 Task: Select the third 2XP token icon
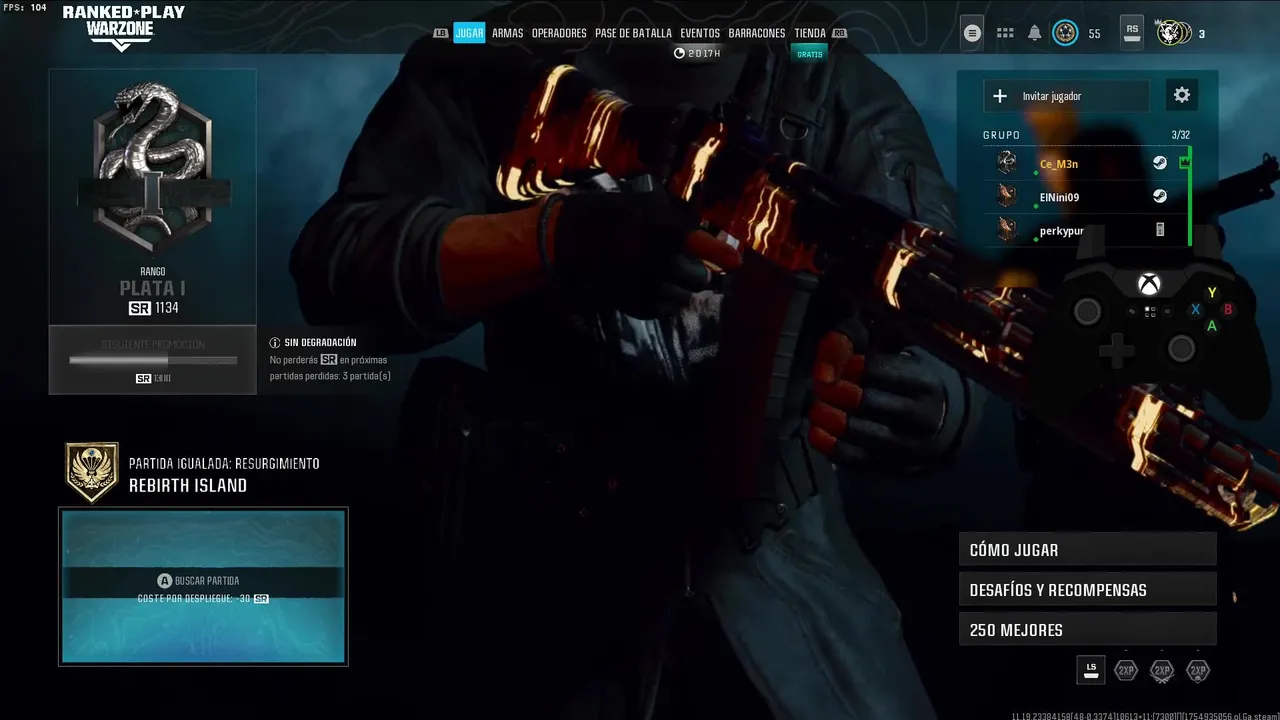pyautogui.click(x=1198, y=670)
